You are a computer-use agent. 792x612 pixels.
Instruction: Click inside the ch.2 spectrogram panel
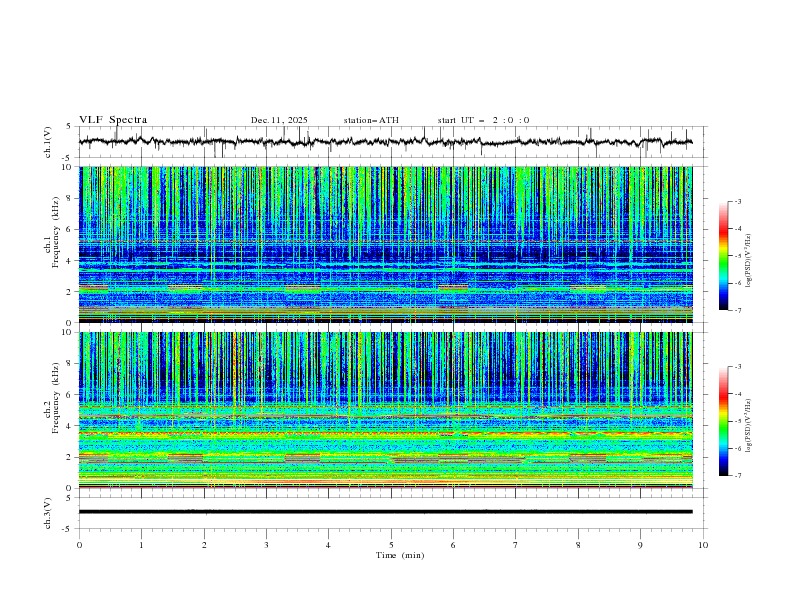click(x=386, y=410)
